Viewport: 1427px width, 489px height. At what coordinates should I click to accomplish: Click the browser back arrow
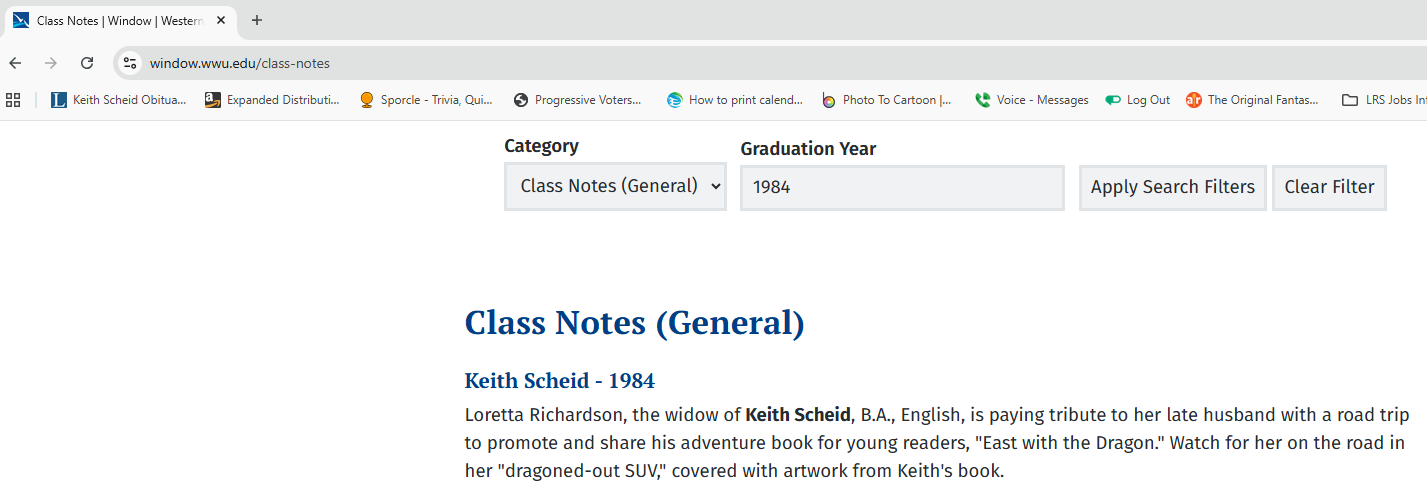tap(15, 63)
